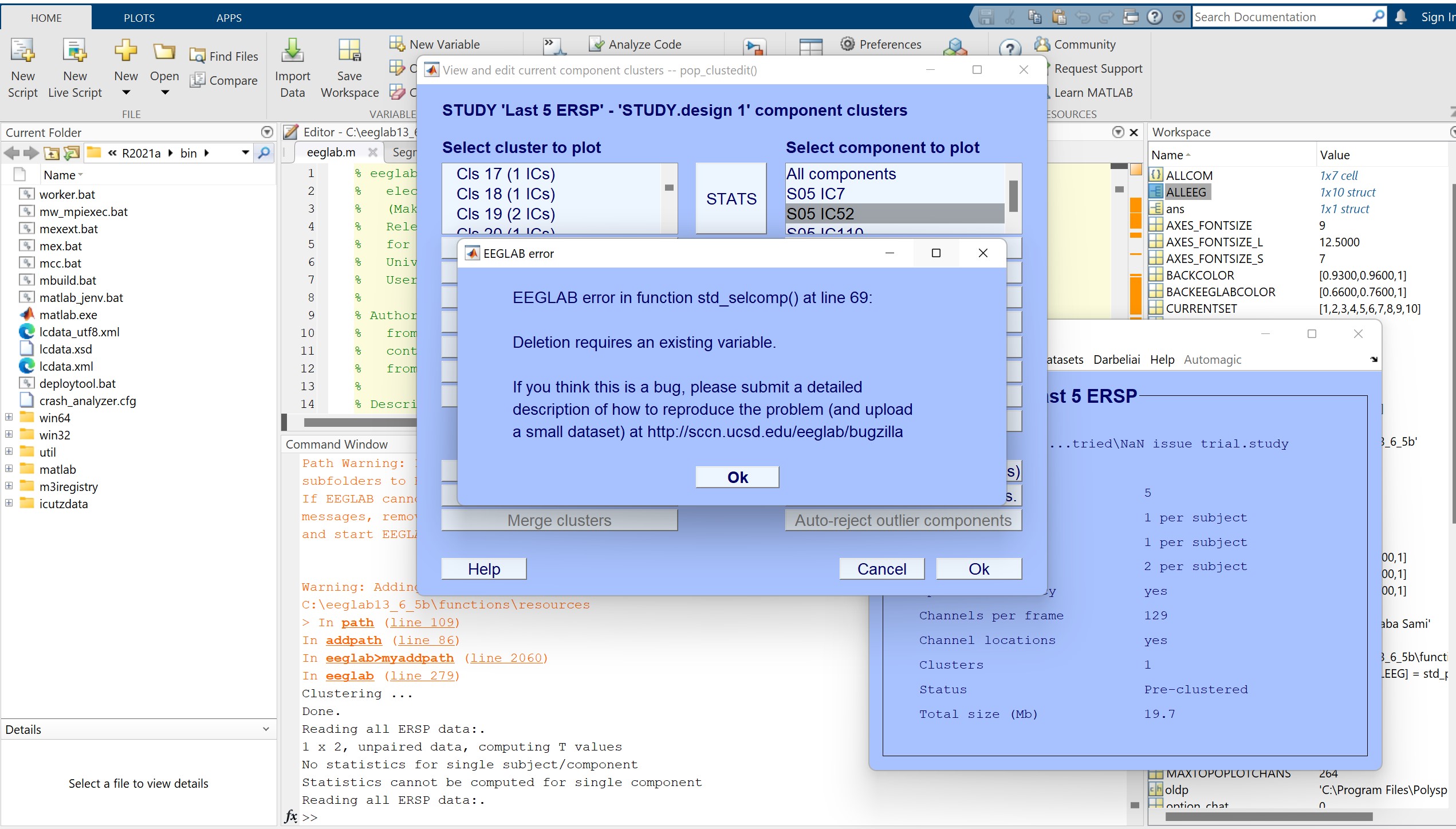Image resolution: width=1456 pixels, height=829 pixels.
Task: Expand the win64 folder
Action: click(x=7, y=417)
